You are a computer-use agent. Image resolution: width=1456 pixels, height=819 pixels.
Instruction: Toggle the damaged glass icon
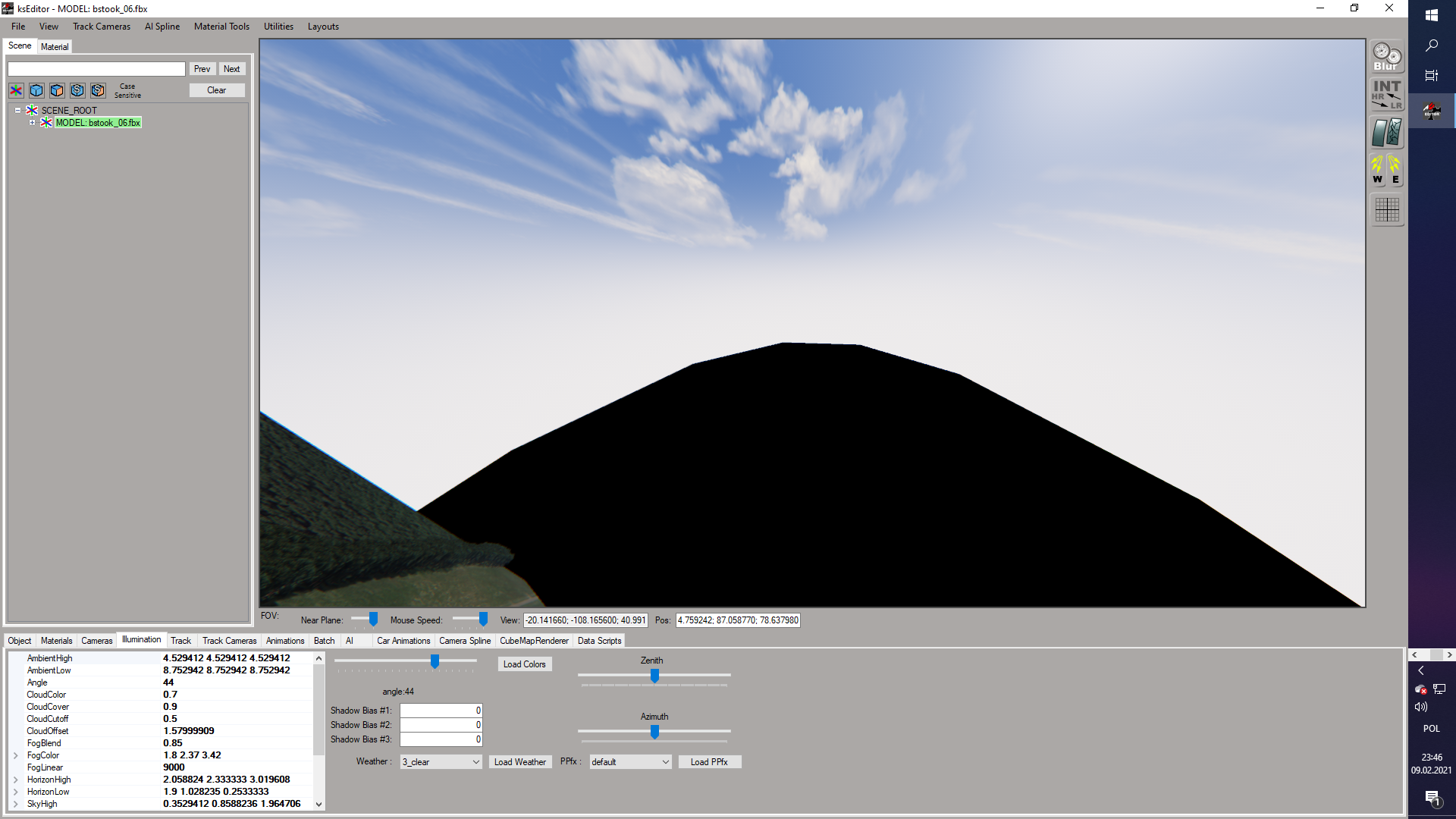point(1387,133)
